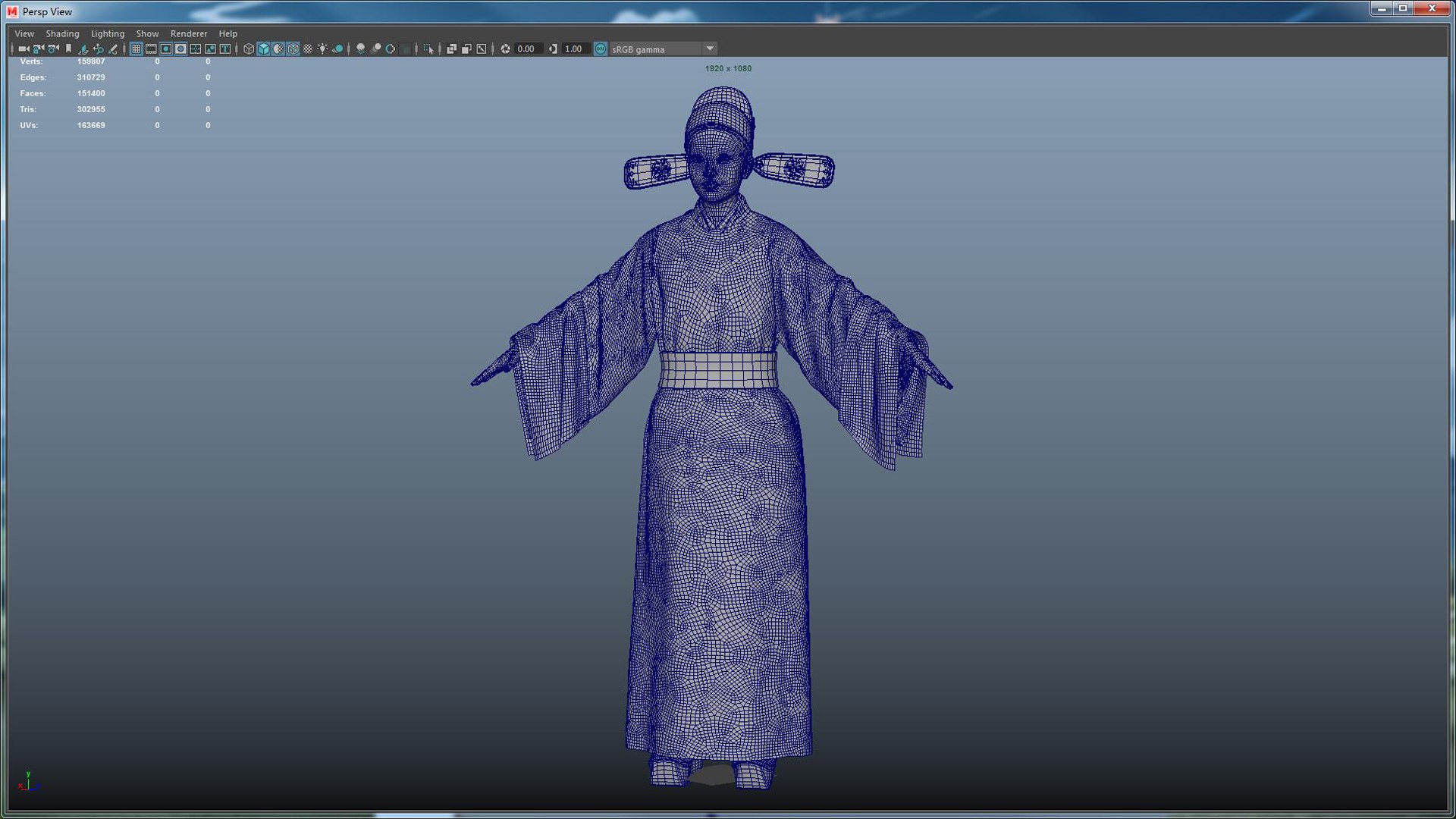Screen dimensions: 1456x819
Task: Open the Renderer menu
Action: (x=189, y=33)
